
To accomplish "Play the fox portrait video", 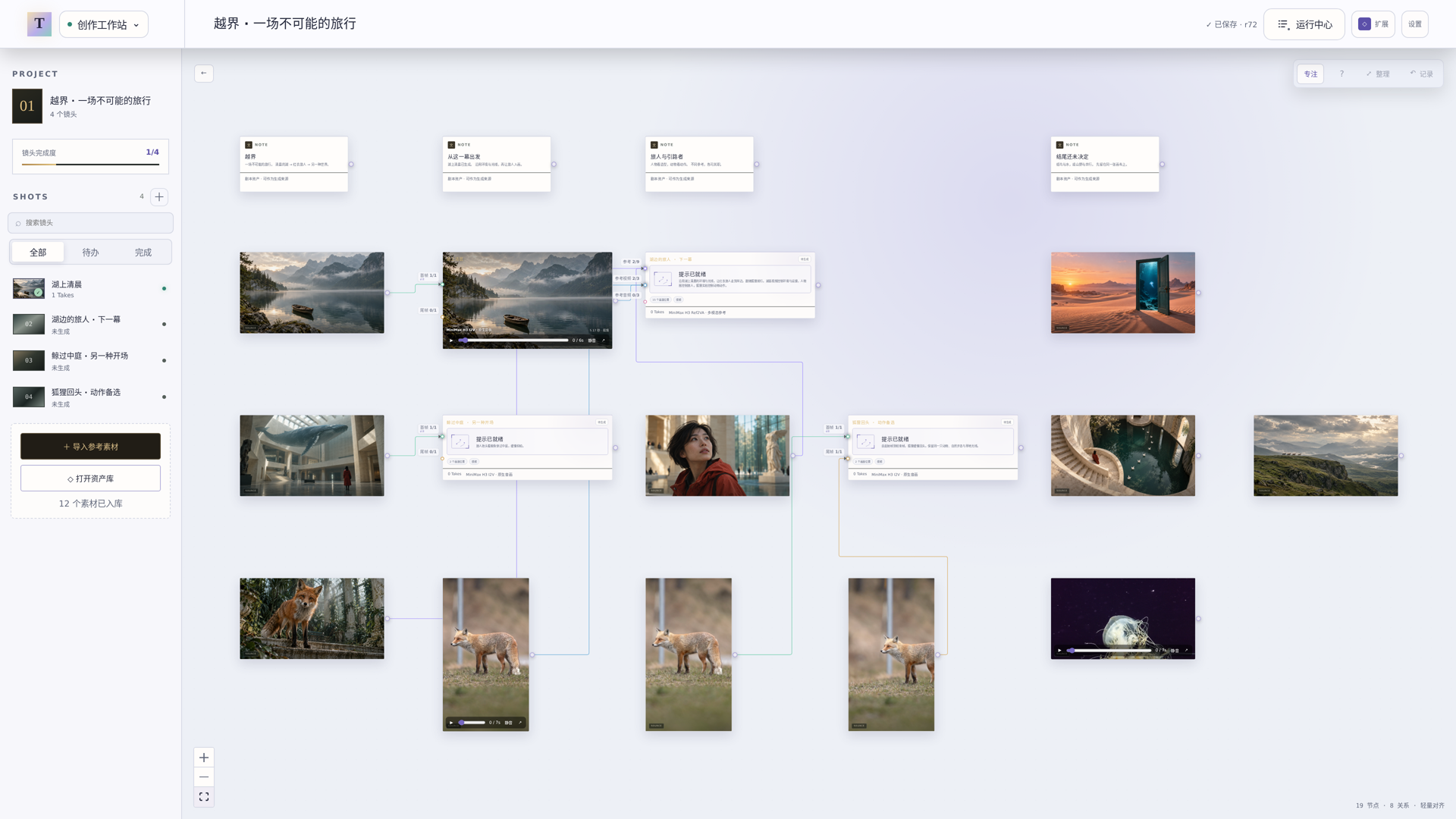I will point(451,723).
